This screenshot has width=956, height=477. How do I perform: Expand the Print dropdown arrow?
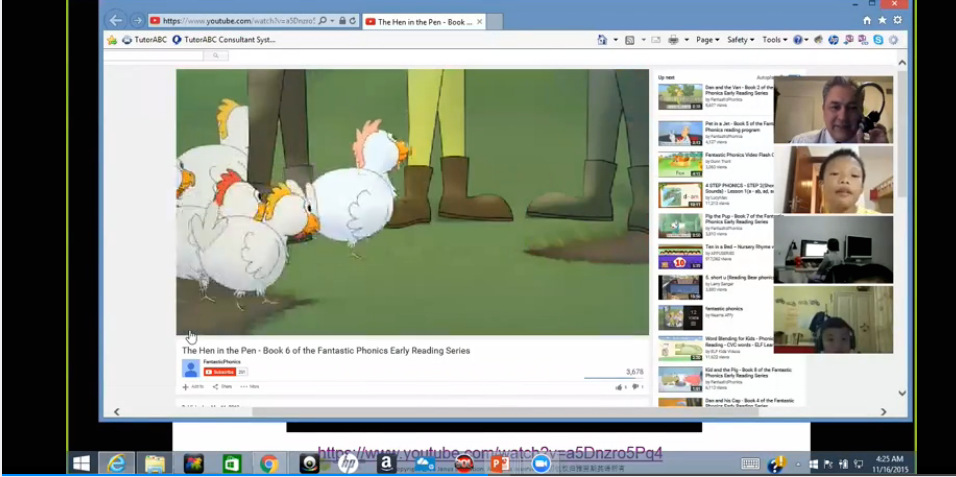click(x=687, y=40)
